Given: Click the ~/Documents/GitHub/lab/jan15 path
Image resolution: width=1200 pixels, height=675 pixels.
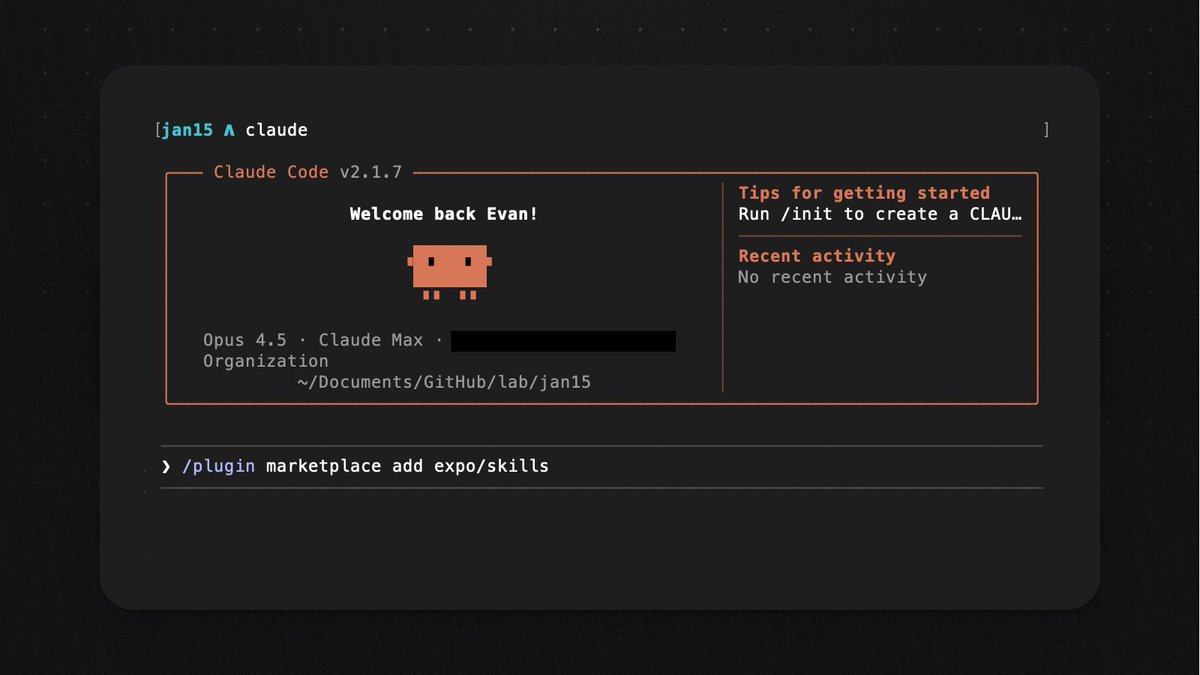Looking at the screenshot, I should tap(444, 382).
